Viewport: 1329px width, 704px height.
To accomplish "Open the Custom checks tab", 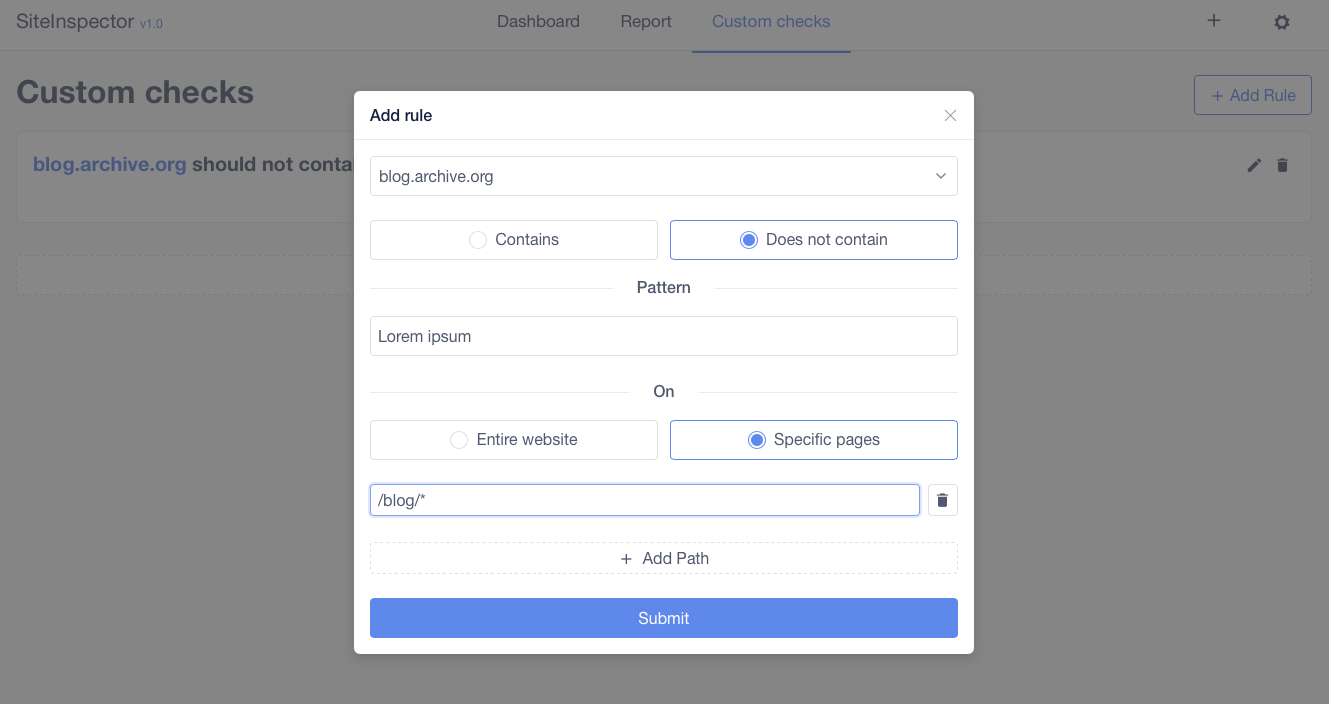I will pos(770,21).
